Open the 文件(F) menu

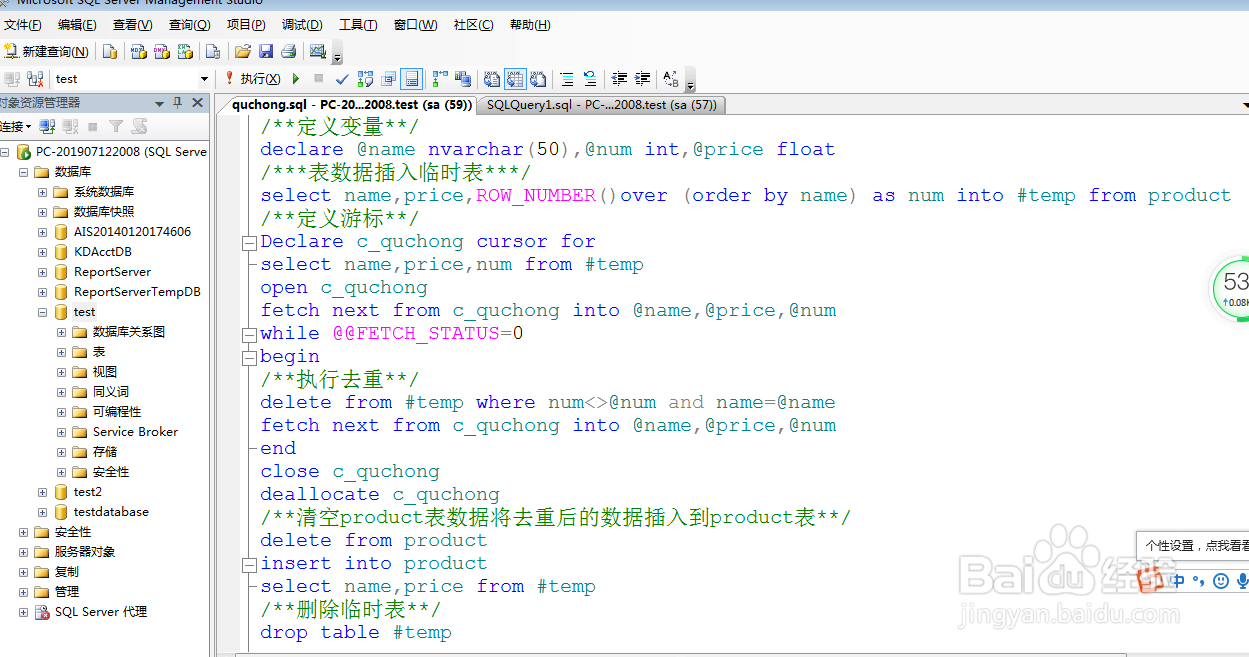[23, 25]
